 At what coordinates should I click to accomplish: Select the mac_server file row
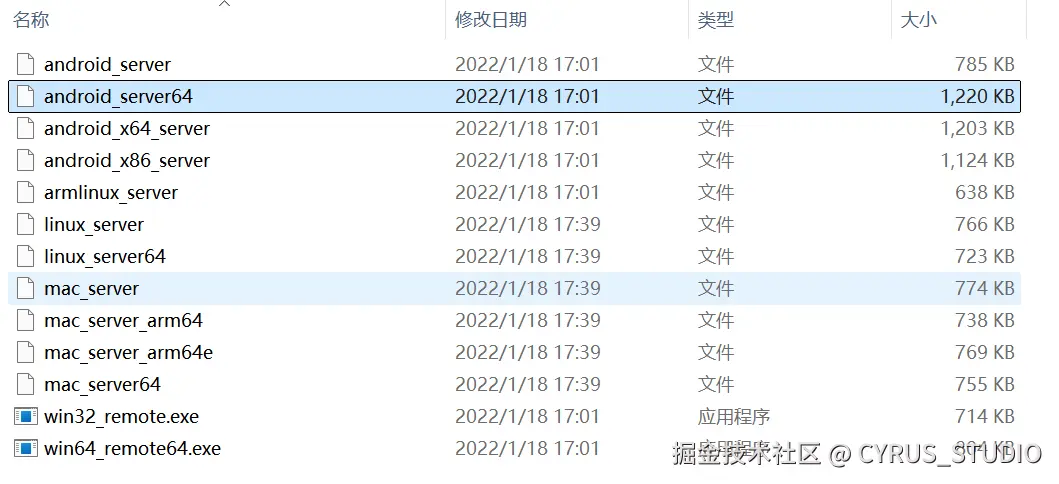tap(515, 288)
